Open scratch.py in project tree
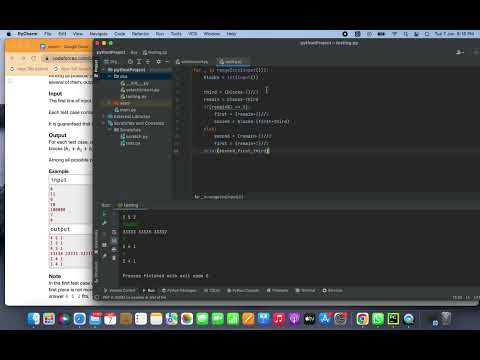Image resolution: width=480 pixels, height=360 pixels. point(134,137)
